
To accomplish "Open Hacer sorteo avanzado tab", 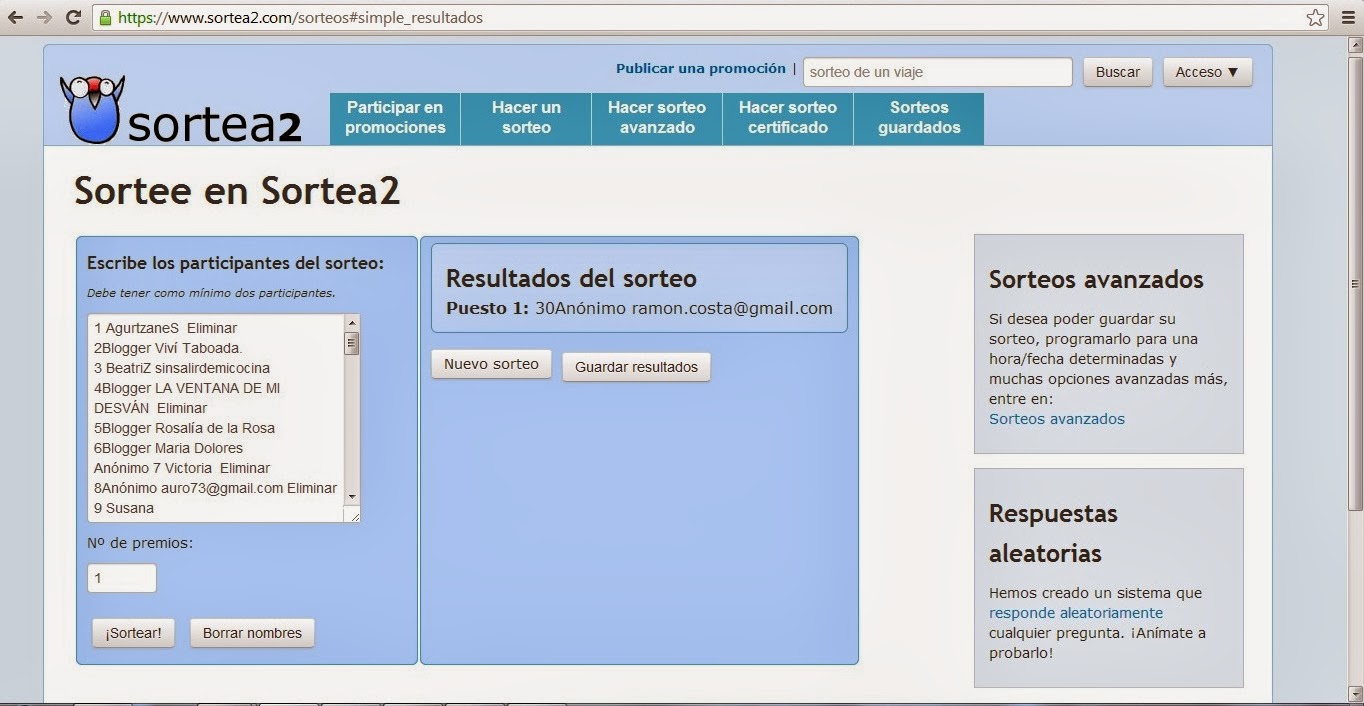I will pyautogui.click(x=657, y=118).
